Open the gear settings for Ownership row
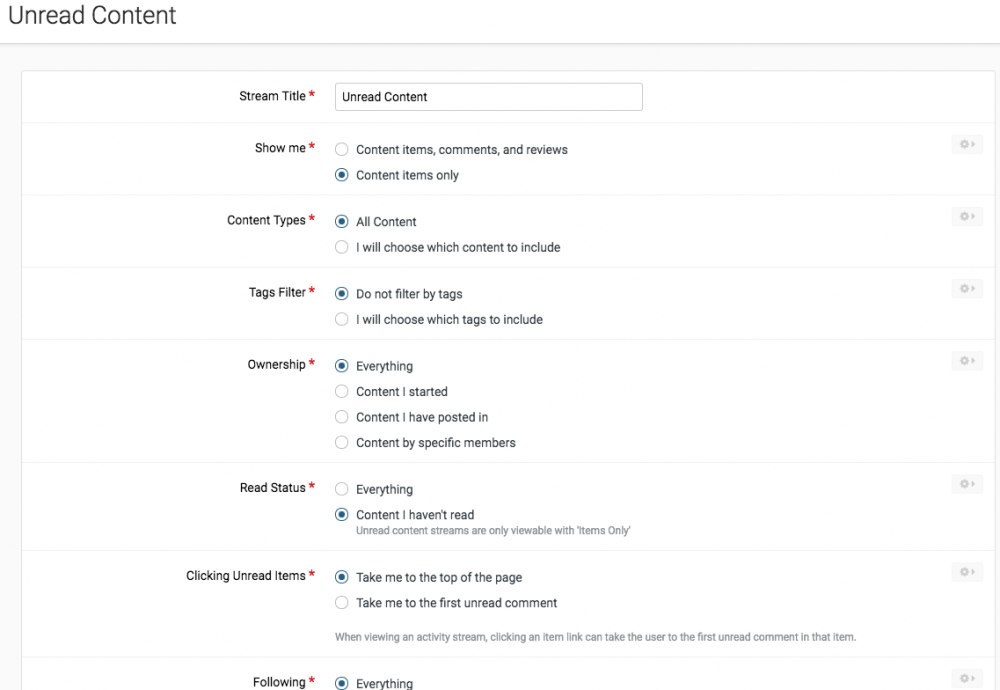The image size is (1000, 690). click(967, 360)
